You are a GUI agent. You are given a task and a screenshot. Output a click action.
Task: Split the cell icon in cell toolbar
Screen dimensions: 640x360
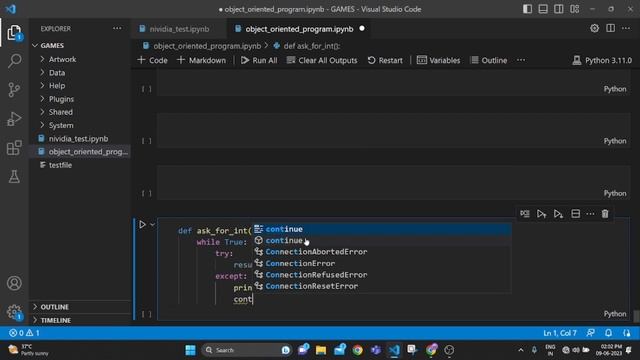576,214
